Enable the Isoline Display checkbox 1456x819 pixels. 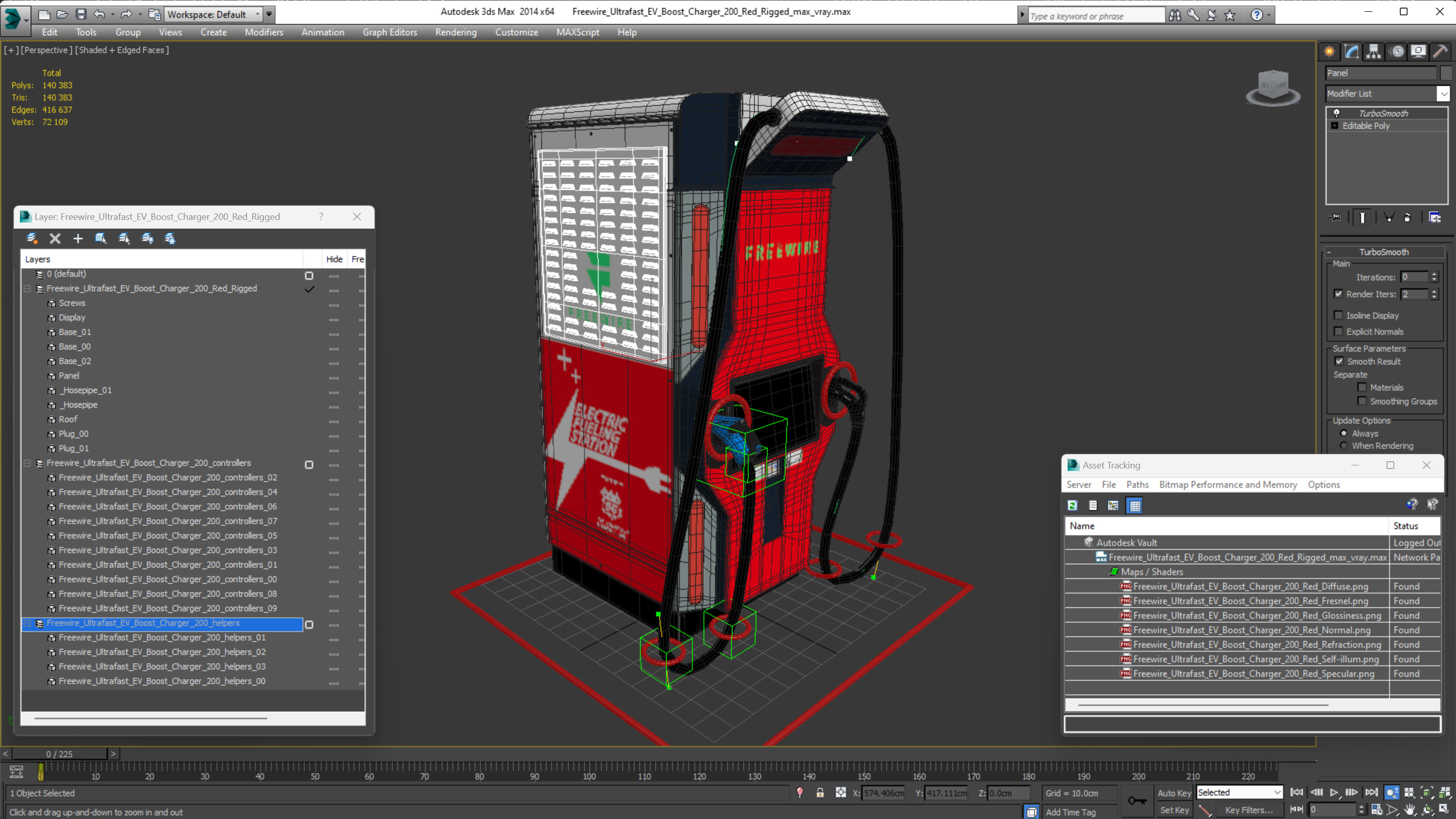(1338, 315)
